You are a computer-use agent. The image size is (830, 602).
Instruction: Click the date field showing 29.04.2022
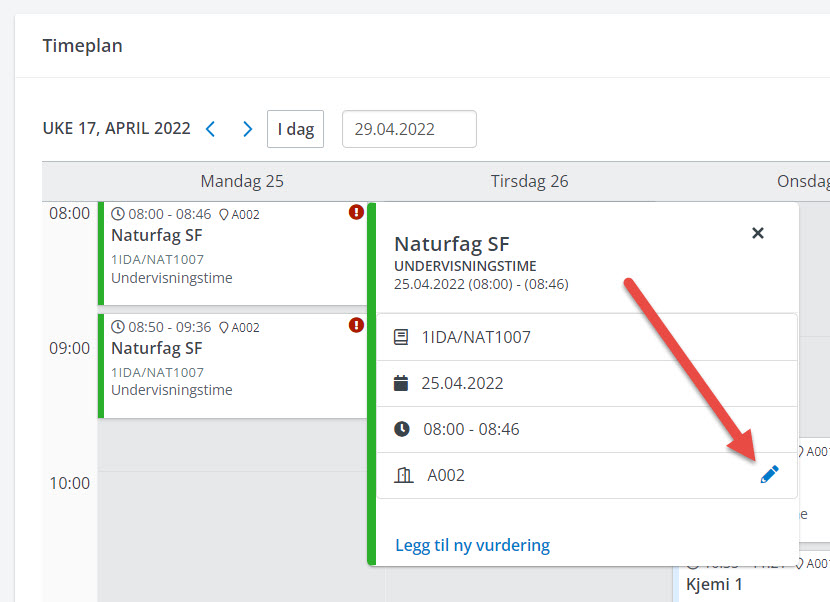(409, 129)
